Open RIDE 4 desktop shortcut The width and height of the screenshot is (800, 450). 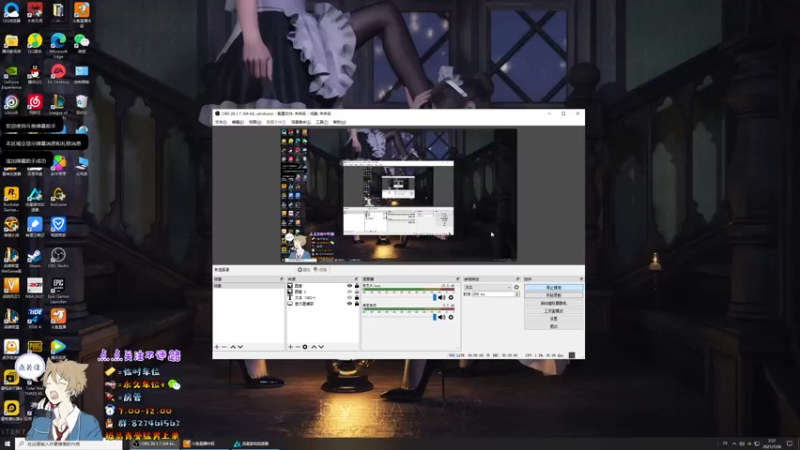[35, 318]
